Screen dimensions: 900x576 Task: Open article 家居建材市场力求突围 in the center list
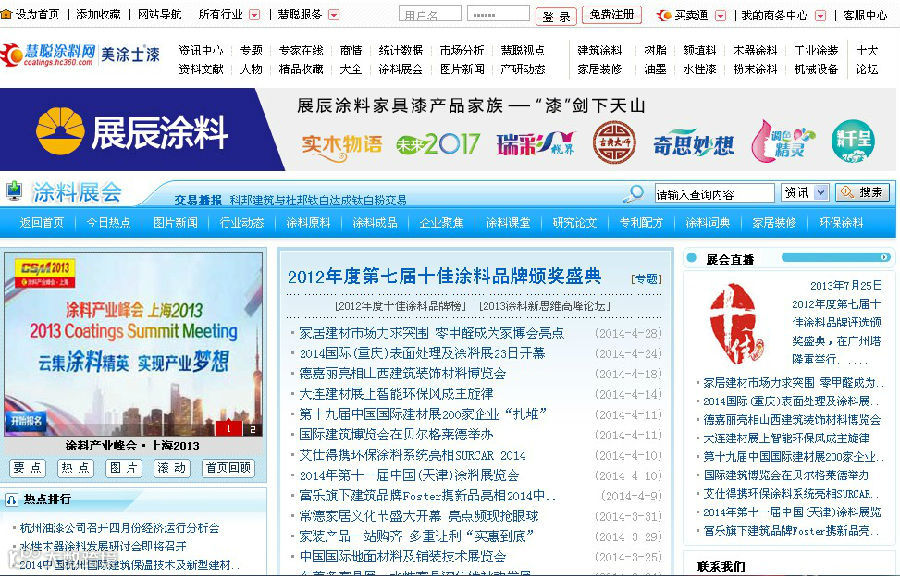431,333
